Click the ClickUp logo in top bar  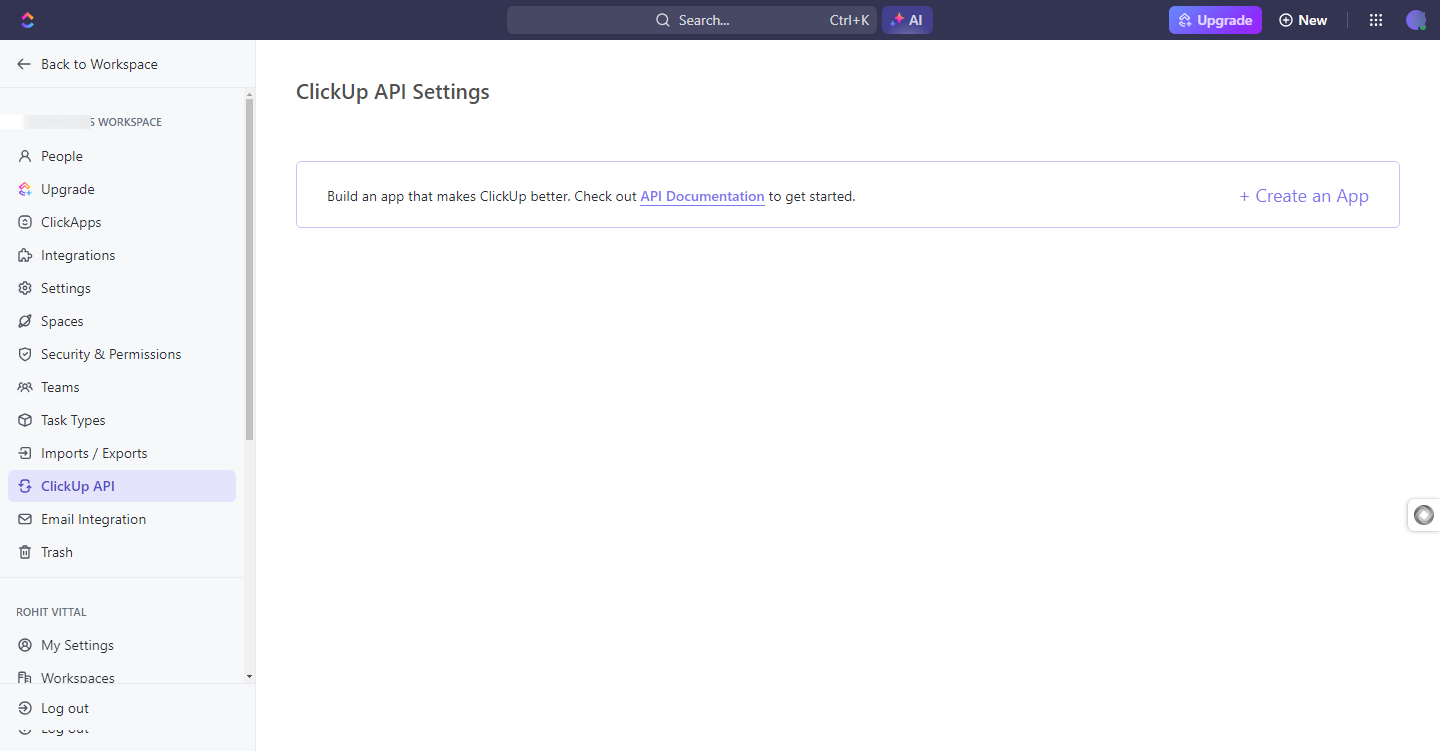27,20
